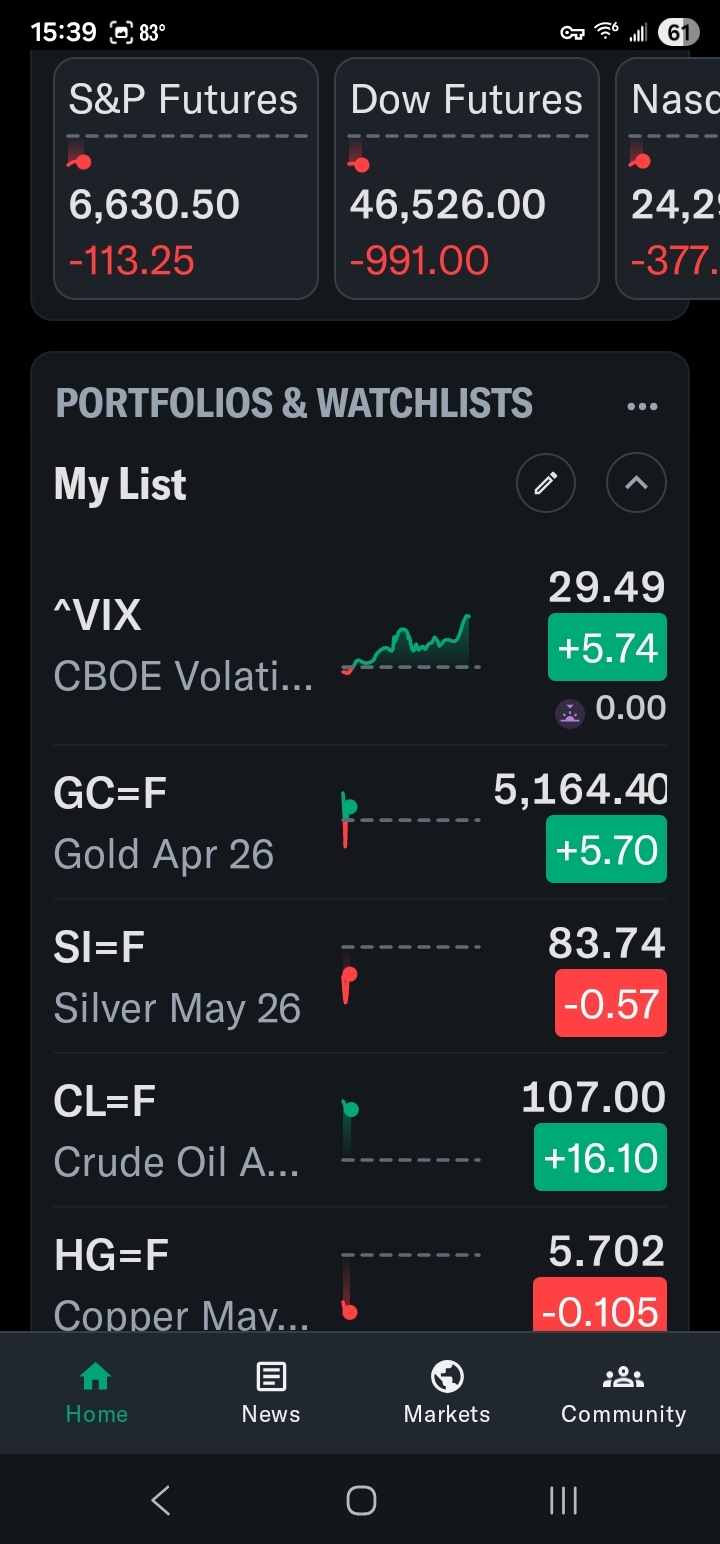Tap the small purple icon under VIX

pyautogui.click(x=569, y=713)
